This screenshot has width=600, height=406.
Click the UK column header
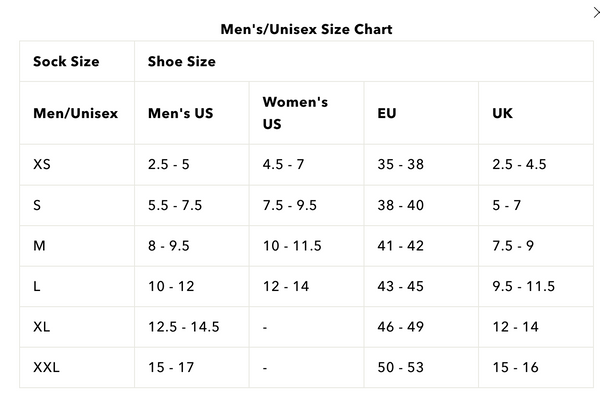pyautogui.click(x=502, y=113)
